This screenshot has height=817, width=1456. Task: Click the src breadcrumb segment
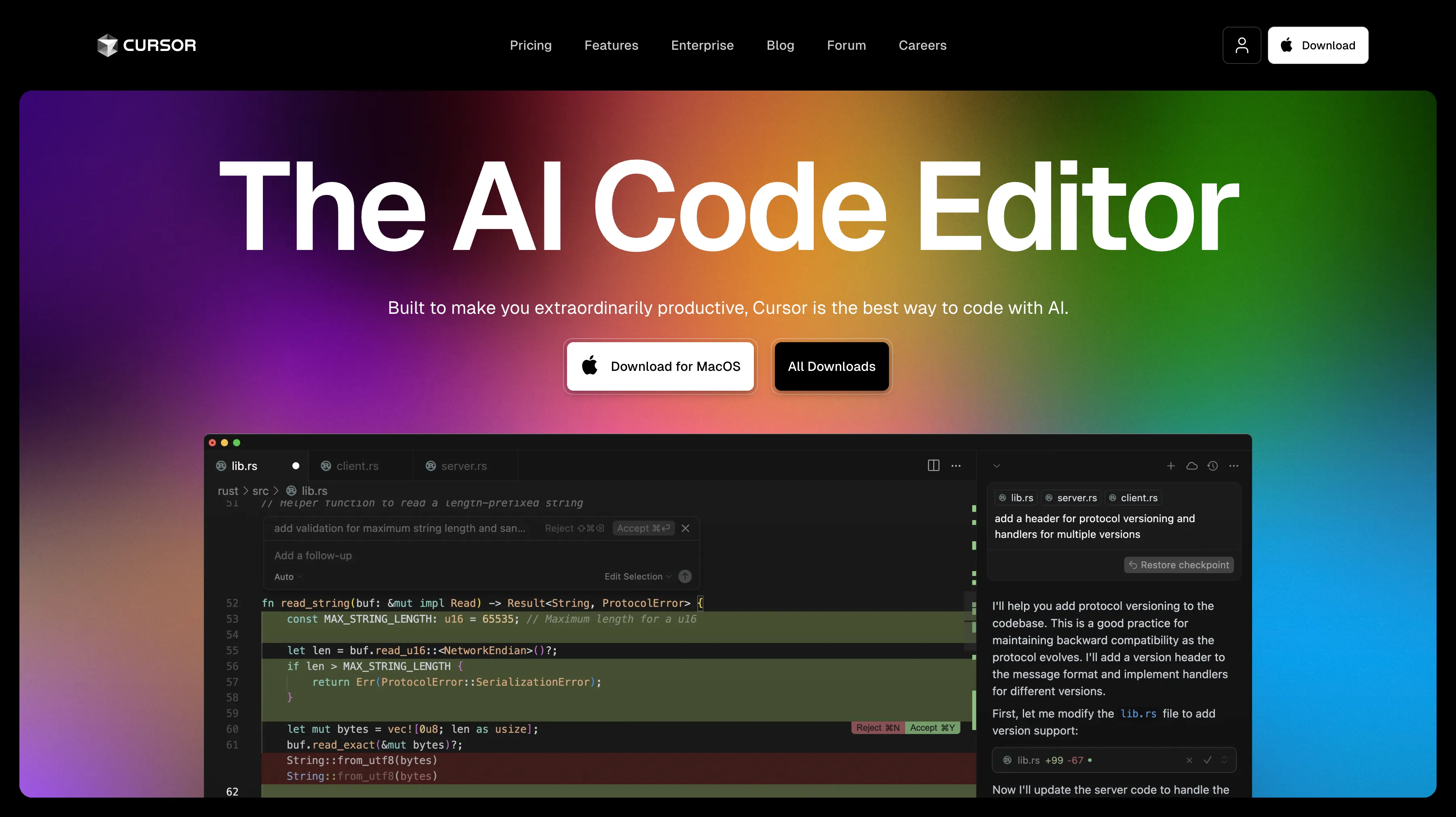[260, 491]
